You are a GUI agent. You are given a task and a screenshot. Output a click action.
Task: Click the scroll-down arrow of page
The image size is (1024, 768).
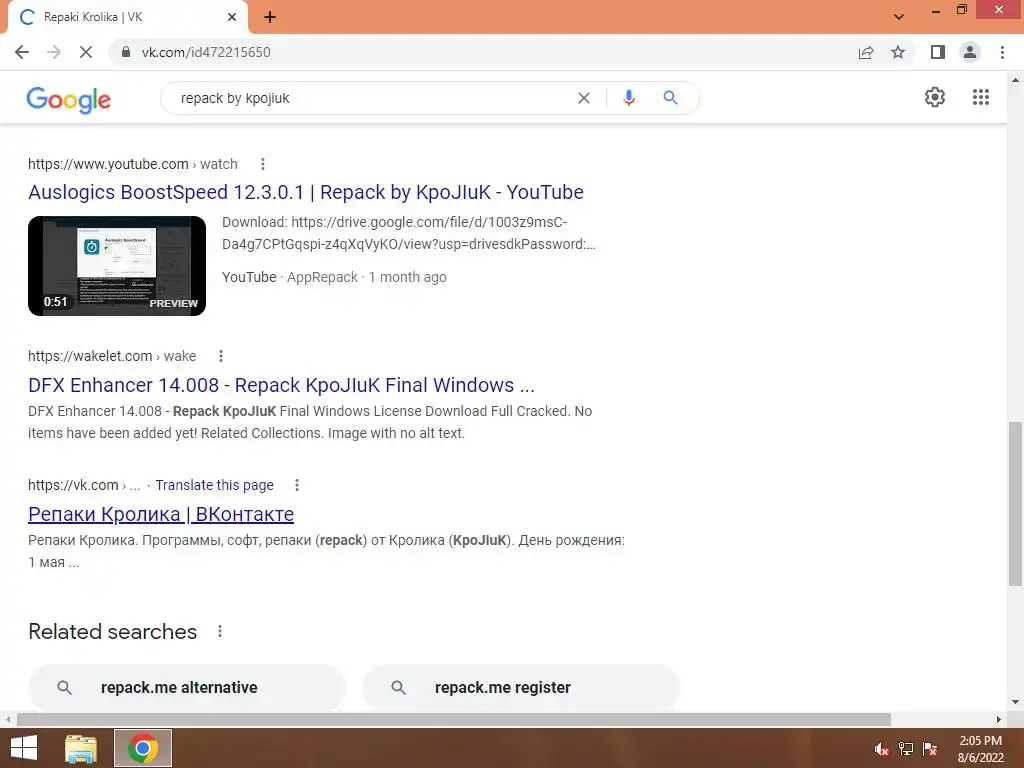coord(1015,703)
